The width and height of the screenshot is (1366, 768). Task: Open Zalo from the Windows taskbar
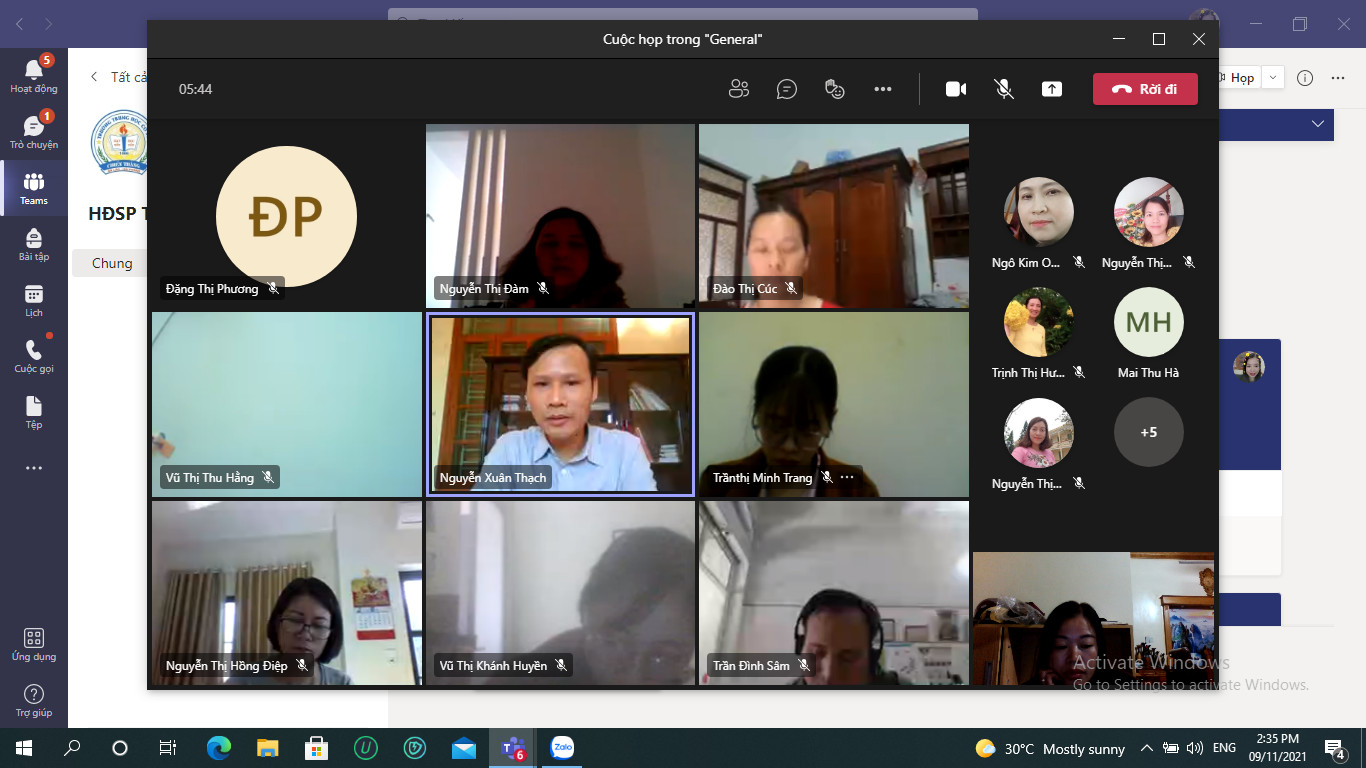[562, 748]
